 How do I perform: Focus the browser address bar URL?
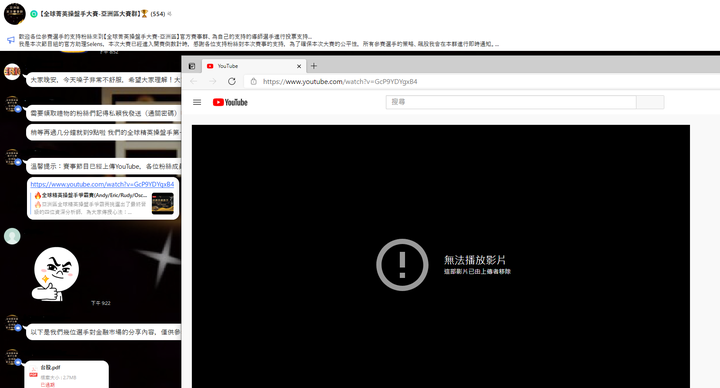(340, 81)
